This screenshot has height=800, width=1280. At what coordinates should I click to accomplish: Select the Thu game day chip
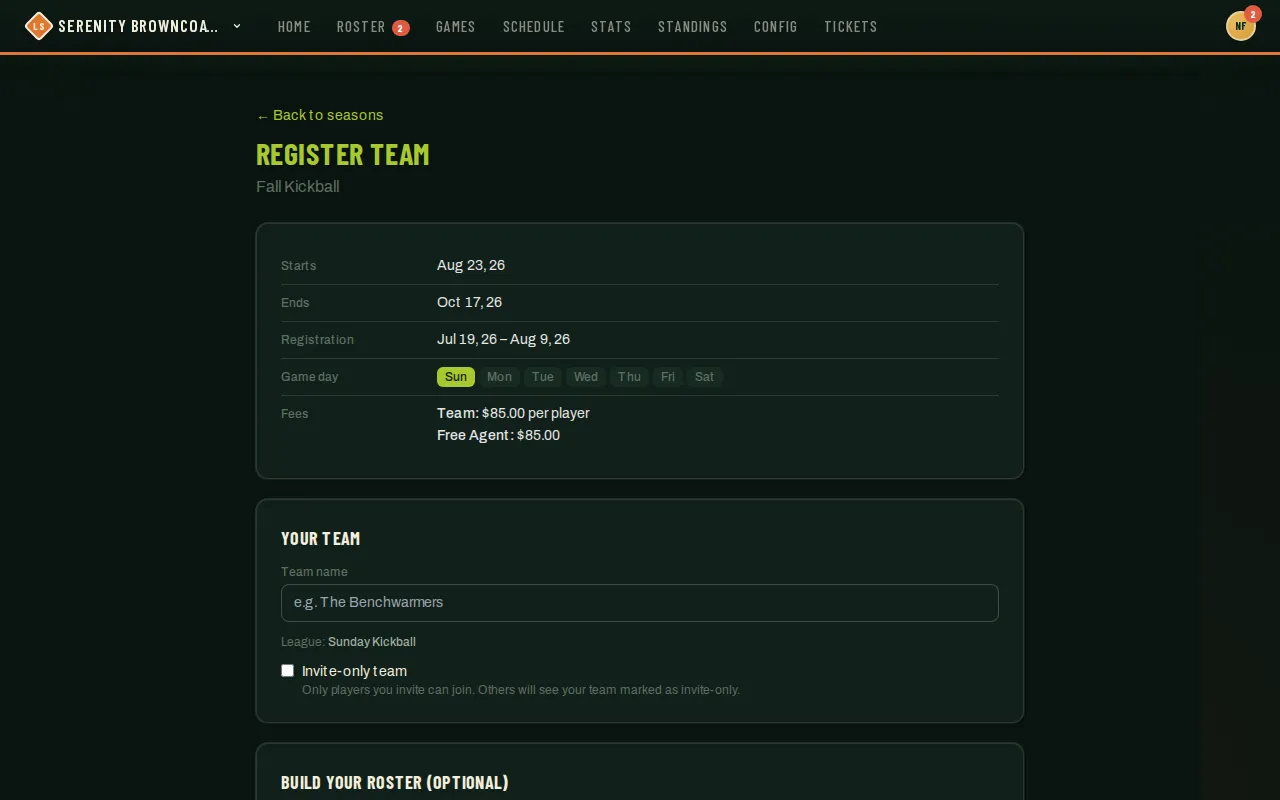tap(629, 377)
